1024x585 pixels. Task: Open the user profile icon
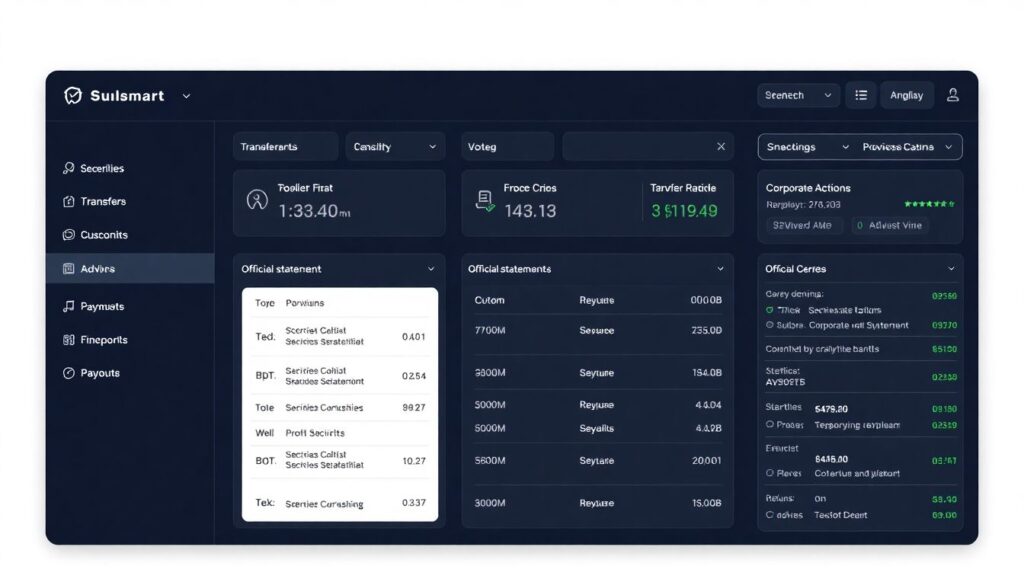[x=952, y=95]
